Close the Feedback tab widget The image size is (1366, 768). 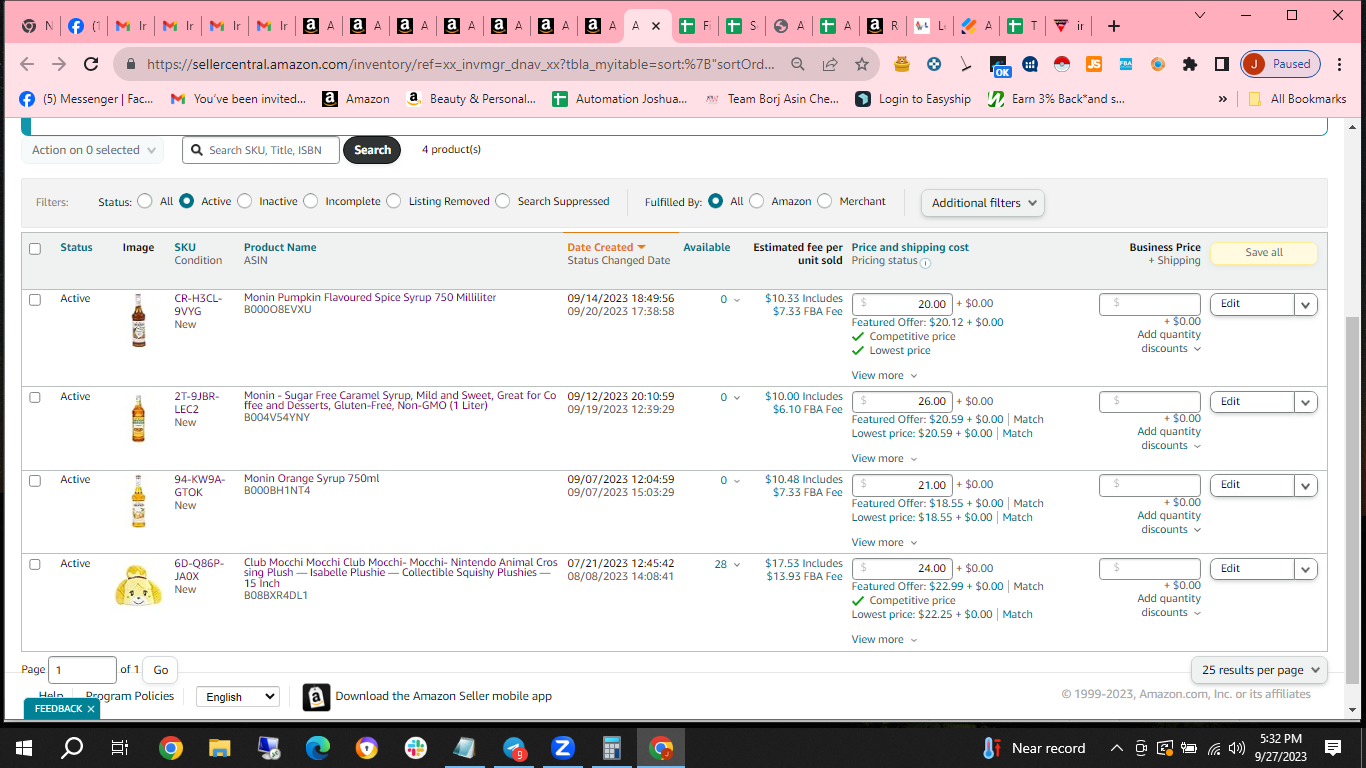point(91,709)
